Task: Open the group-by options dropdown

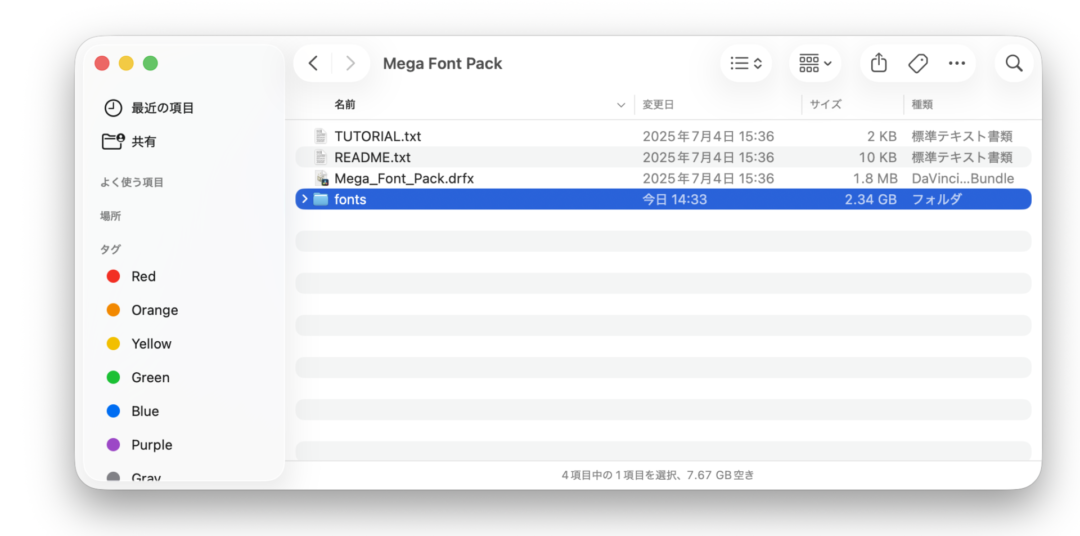Action: pyautogui.click(x=816, y=63)
